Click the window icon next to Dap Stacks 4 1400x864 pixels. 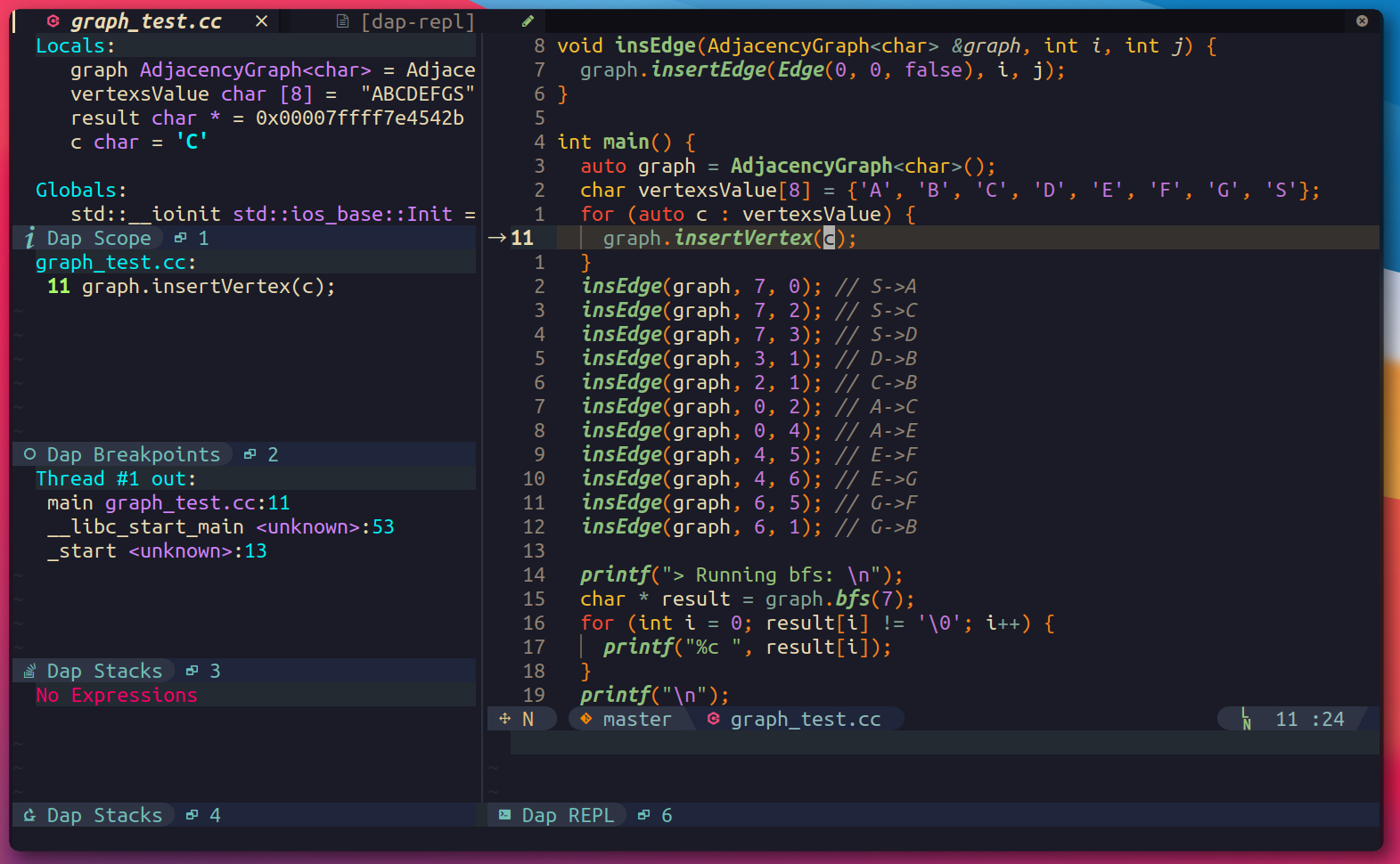pos(192,815)
